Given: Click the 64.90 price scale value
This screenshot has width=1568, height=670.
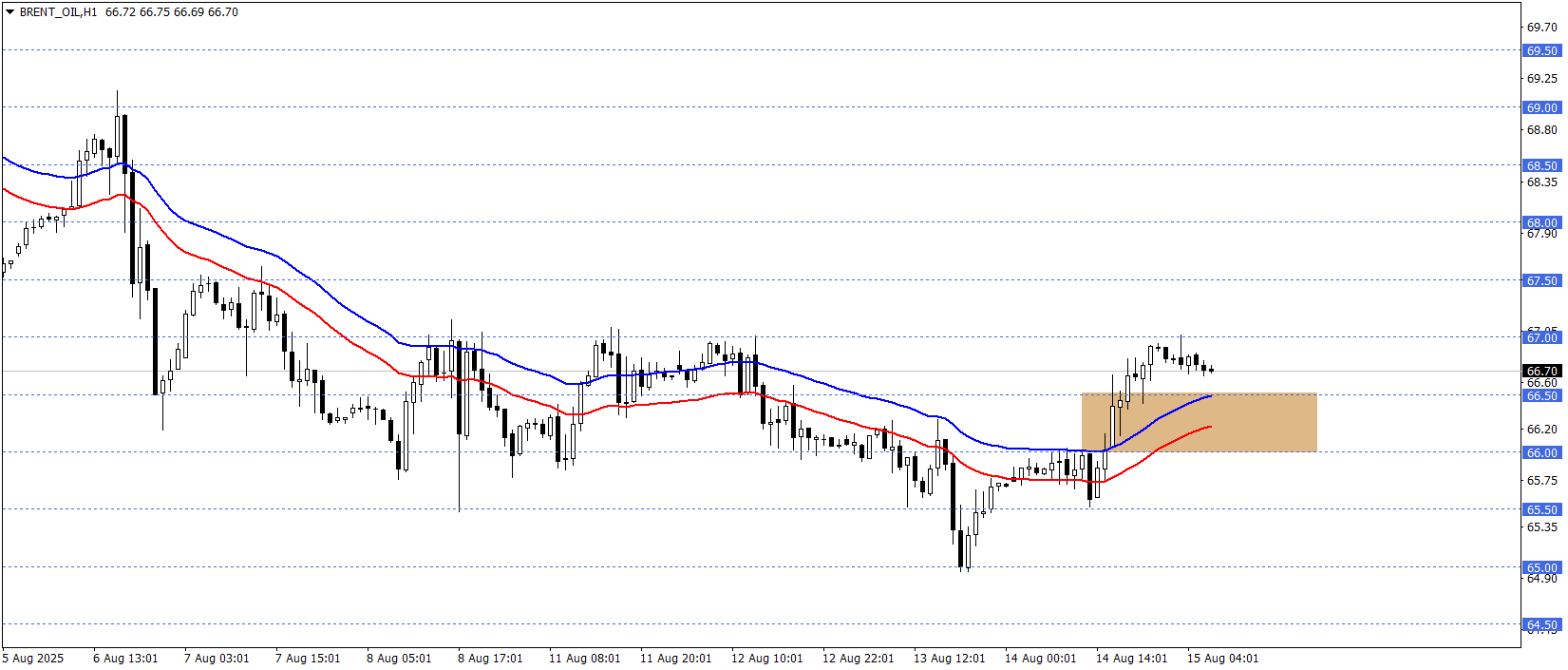Looking at the screenshot, I should tap(1541, 578).
